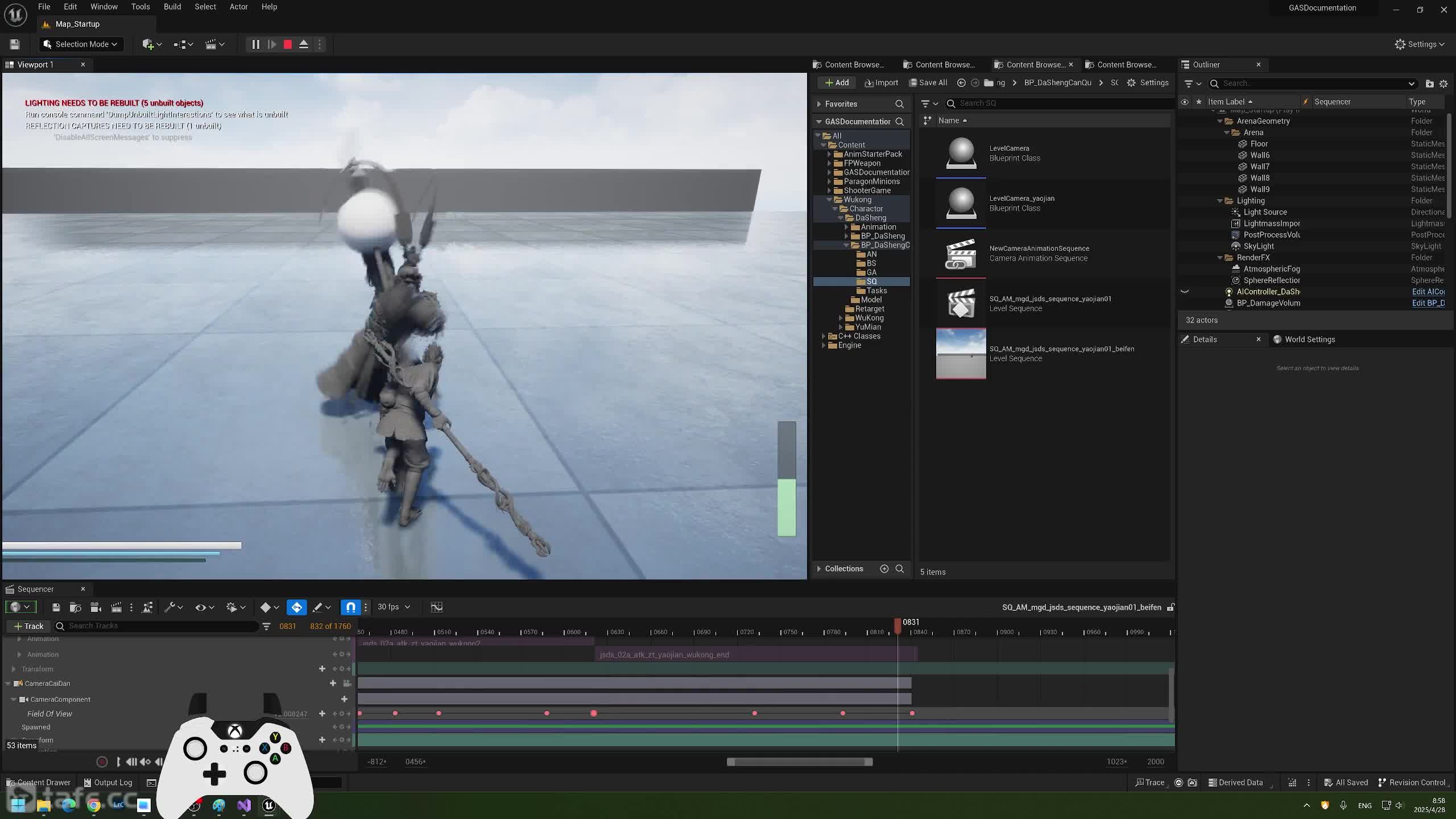
Task: Add a new collection plus icon
Action: tap(884, 569)
